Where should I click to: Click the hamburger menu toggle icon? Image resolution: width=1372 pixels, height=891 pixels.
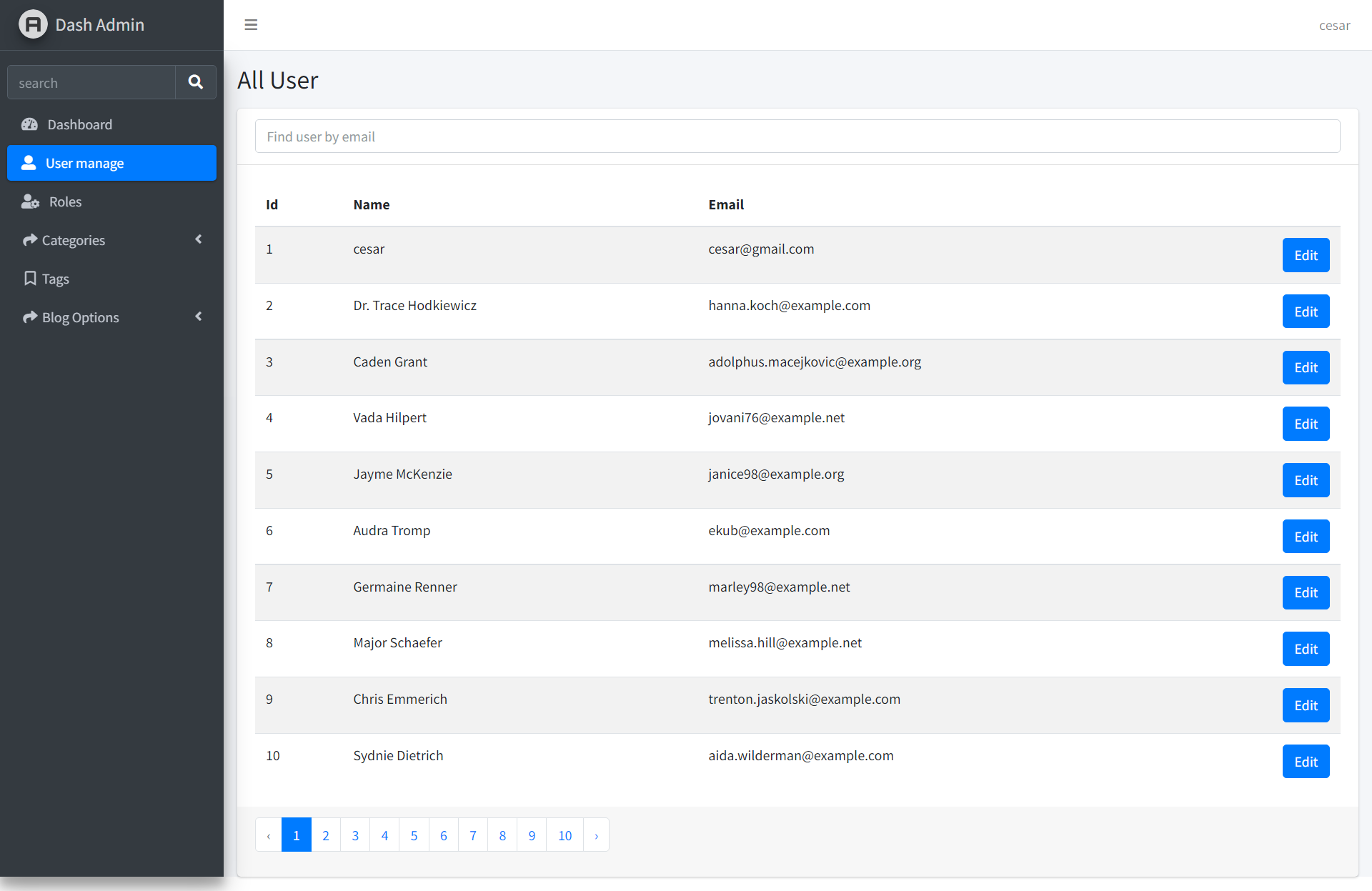click(x=251, y=25)
